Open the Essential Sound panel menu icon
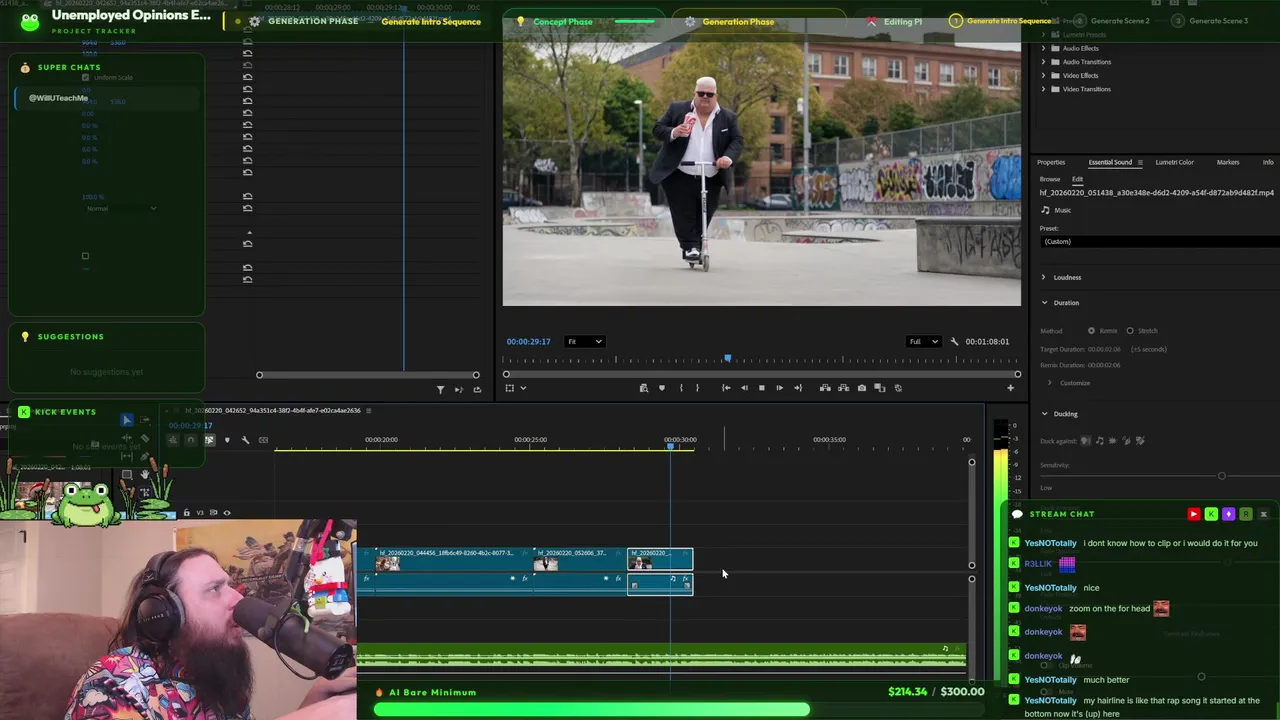The height and width of the screenshot is (720, 1280). [1140, 162]
